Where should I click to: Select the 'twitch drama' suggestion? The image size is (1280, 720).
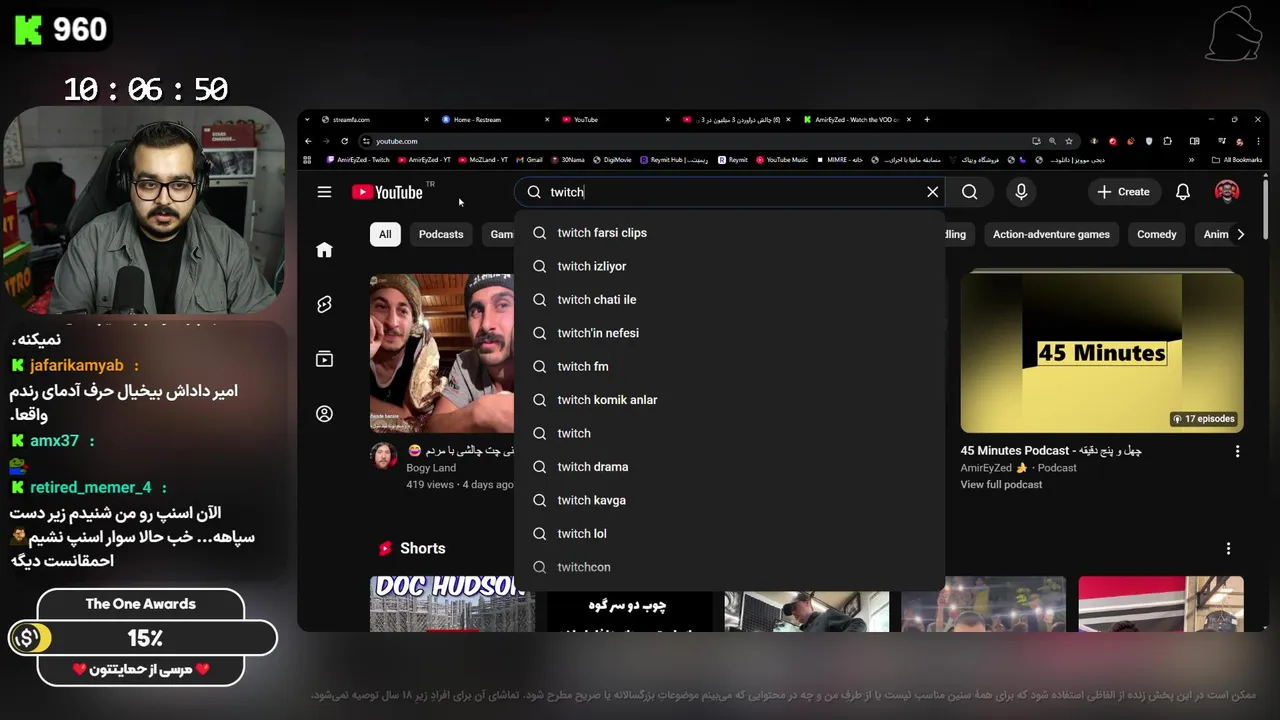729,467
